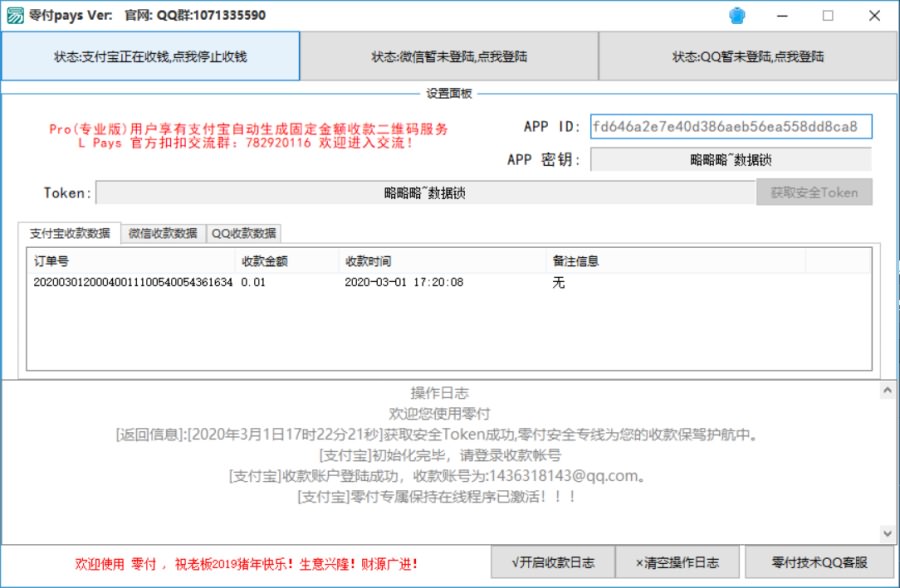The height and width of the screenshot is (588, 900).
Task: Click the 备注信息 column header
Action: 676,261
